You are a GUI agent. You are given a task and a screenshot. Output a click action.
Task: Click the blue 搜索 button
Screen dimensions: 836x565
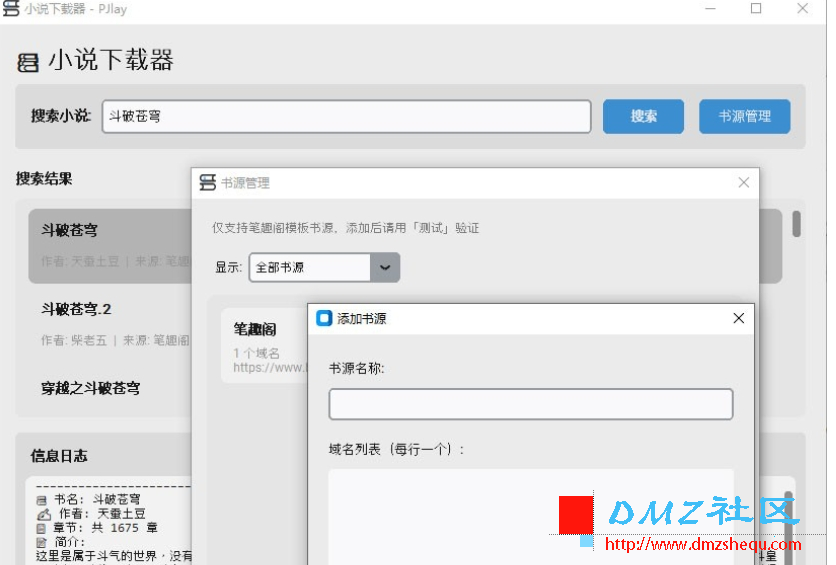(643, 116)
